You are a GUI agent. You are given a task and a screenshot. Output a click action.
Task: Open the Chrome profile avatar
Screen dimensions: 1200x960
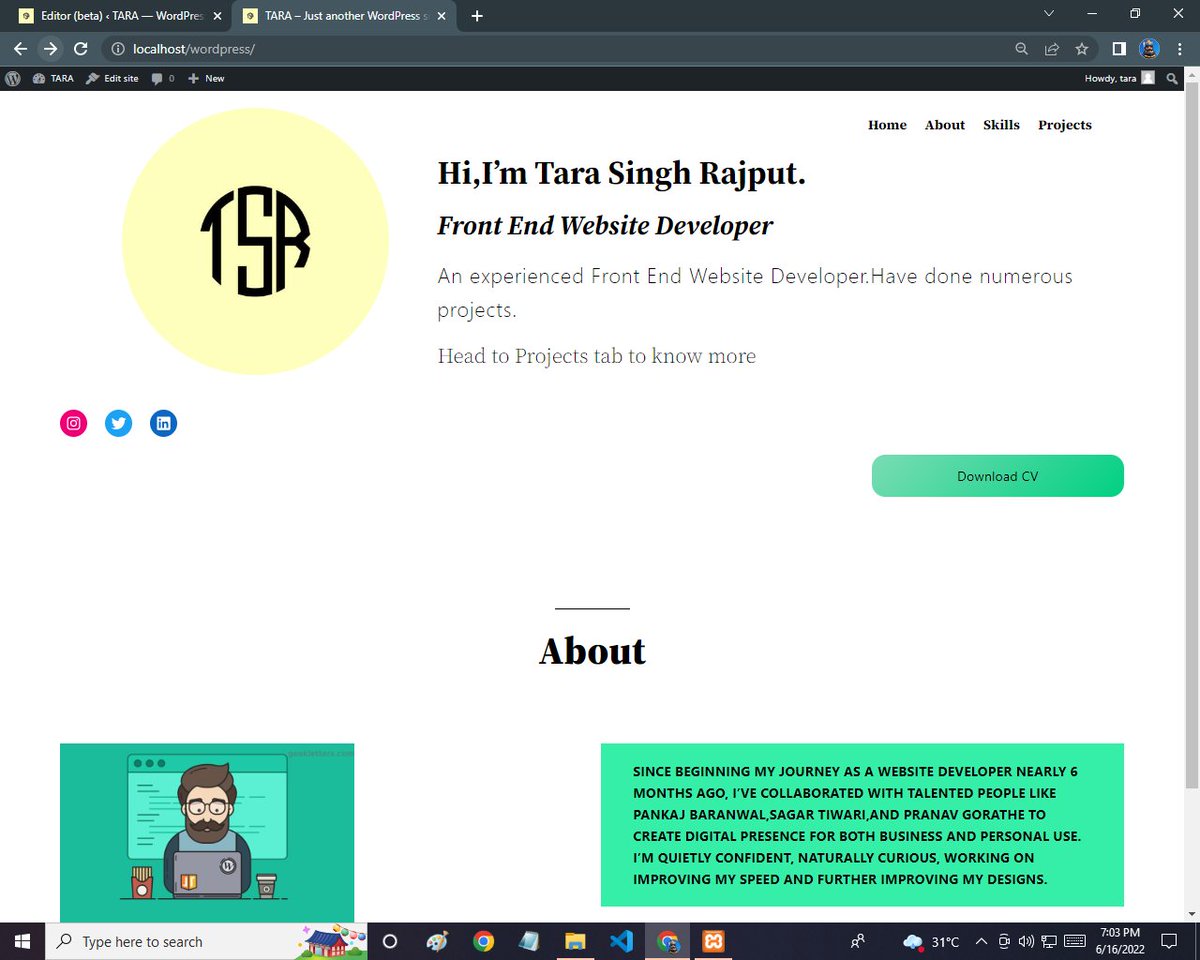point(1149,48)
